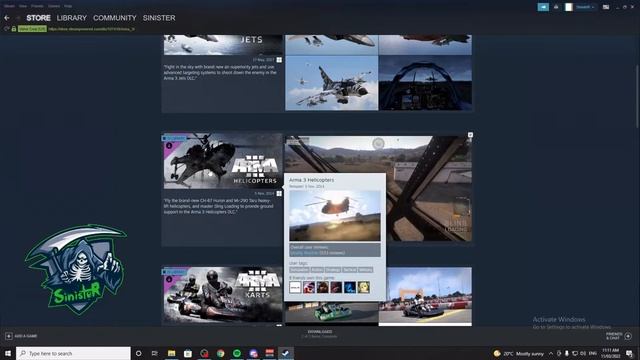Click the fourth friend avatar in popup
640x360 pixels.
coord(336,287)
